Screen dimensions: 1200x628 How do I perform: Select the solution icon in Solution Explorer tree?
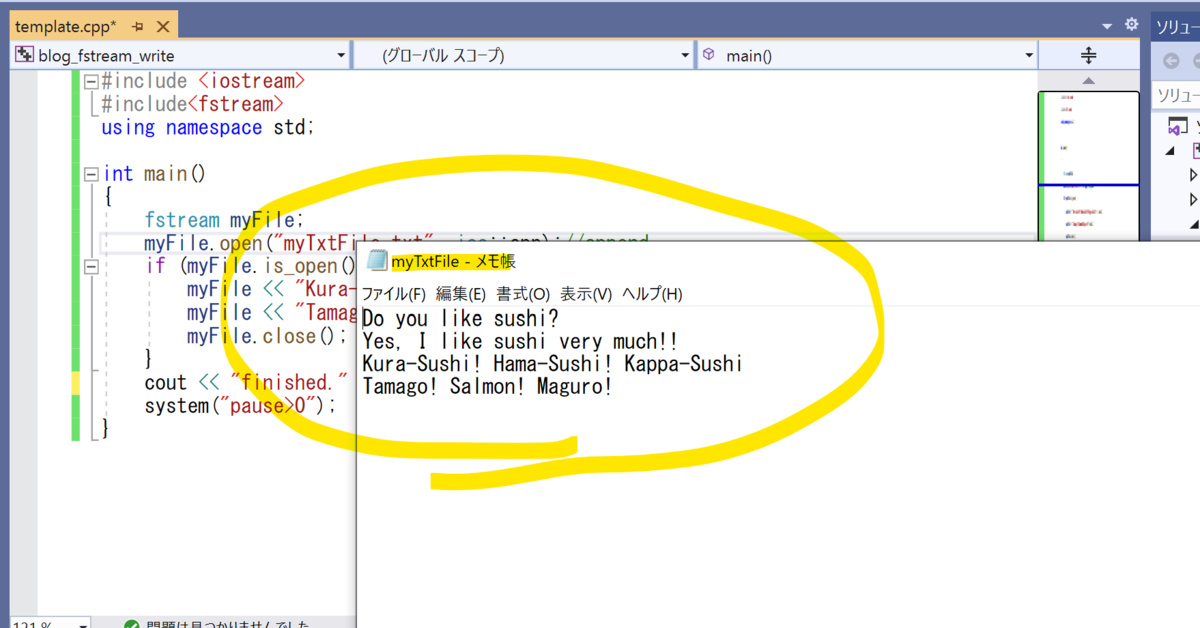click(x=1180, y=128)
